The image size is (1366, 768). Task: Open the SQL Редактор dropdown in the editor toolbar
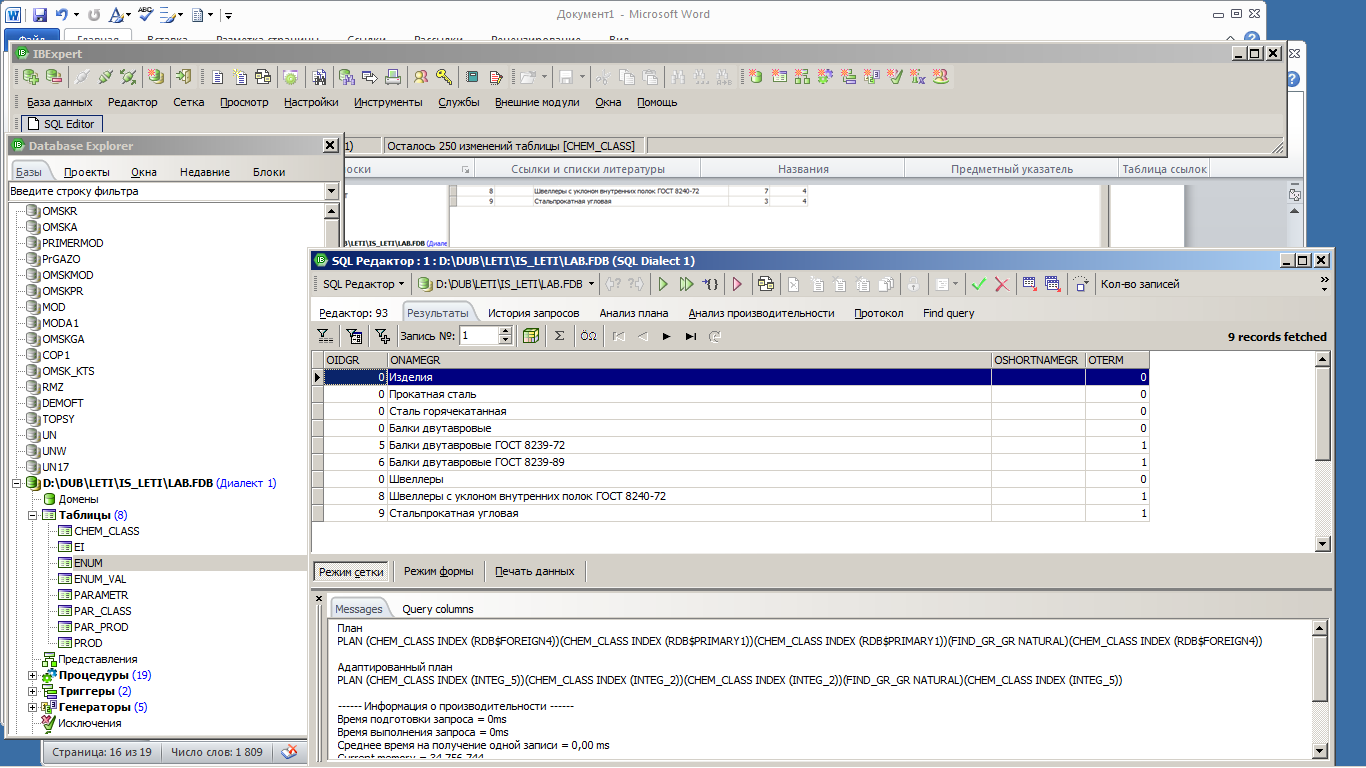(x=363, y=284)
